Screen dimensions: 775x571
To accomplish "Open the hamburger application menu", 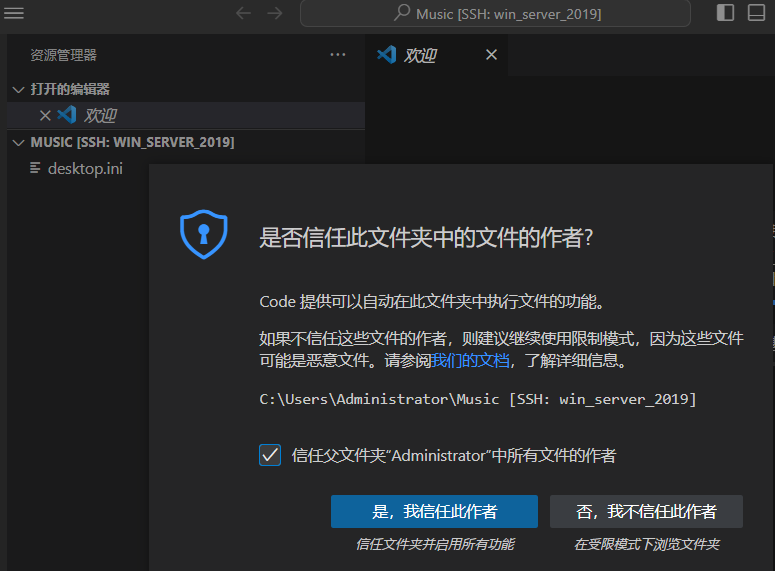I will click(x=14, y=13).
